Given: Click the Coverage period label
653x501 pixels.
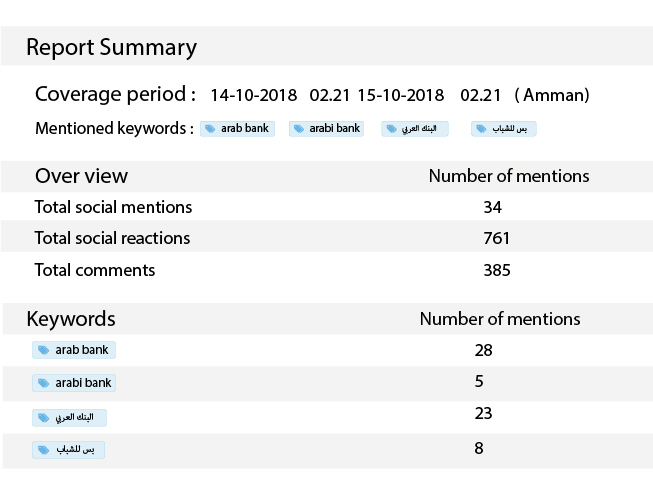Looking at the screenshot, I should click(115, 95).
